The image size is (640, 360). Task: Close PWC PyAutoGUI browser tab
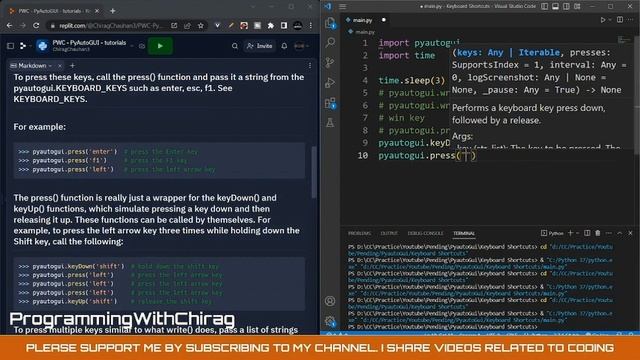97,11
